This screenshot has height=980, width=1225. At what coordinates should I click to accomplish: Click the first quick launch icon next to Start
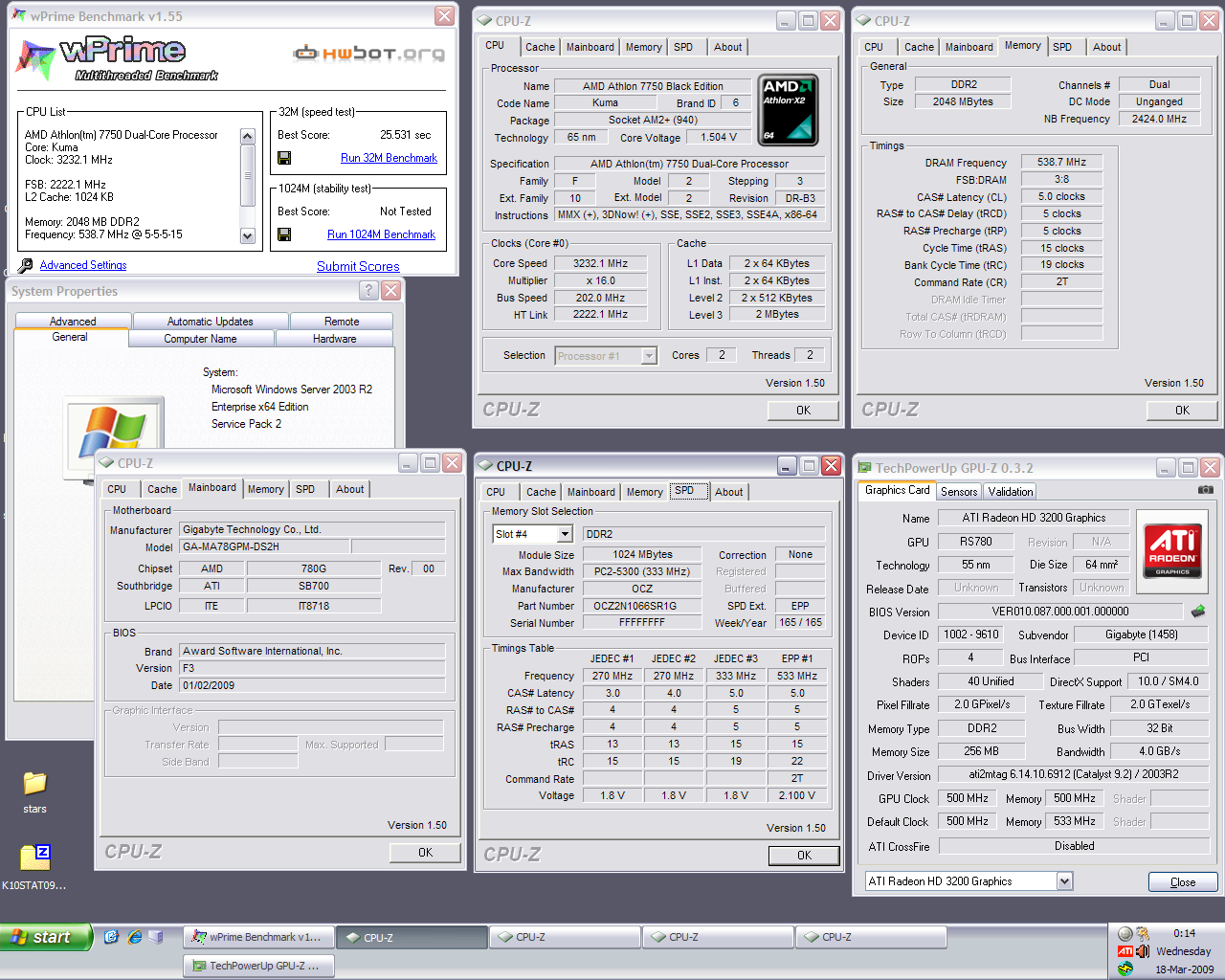click(x=111, y=937)
